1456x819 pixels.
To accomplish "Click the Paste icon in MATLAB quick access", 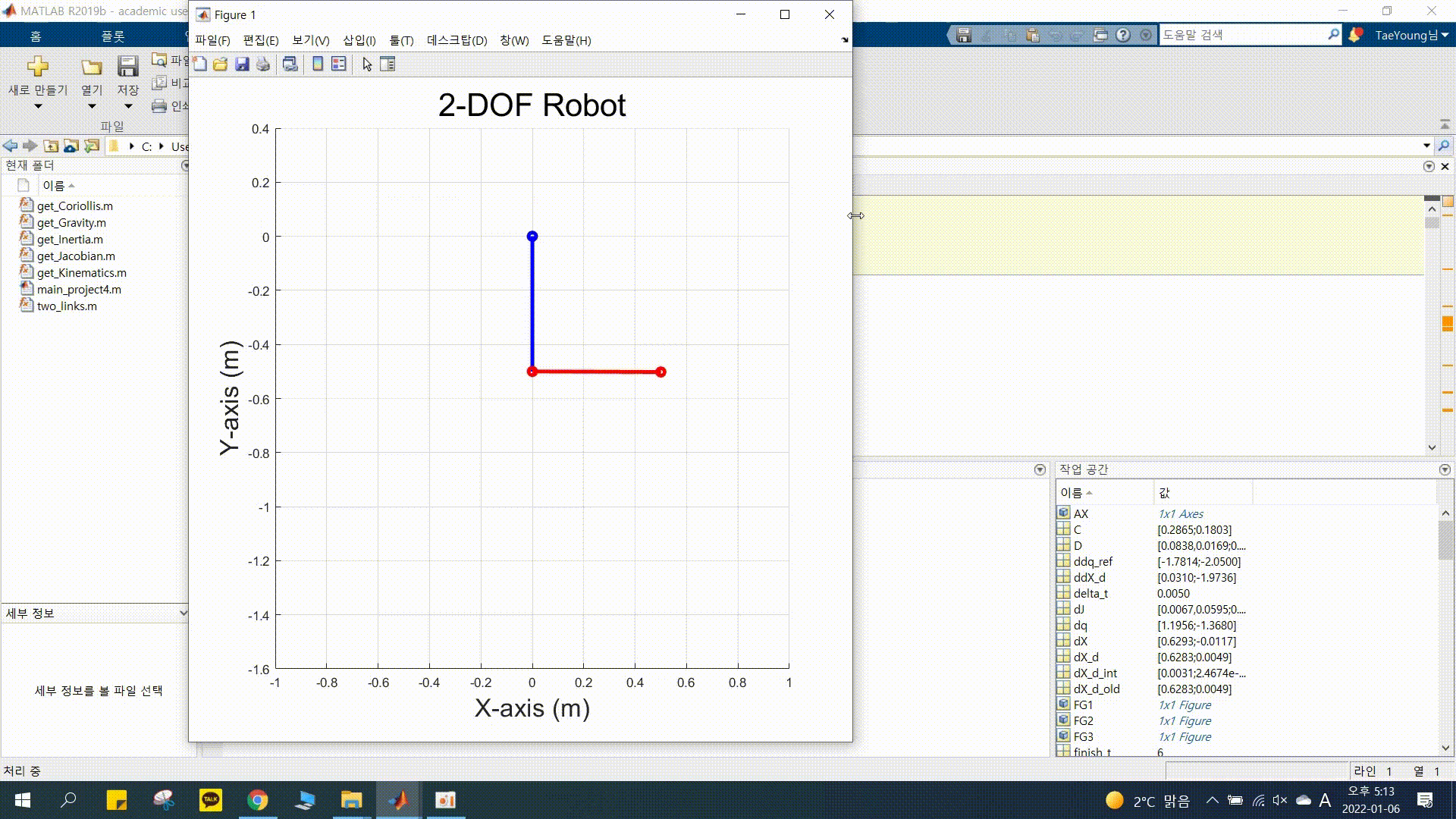I will click(x=1032, y=35).
